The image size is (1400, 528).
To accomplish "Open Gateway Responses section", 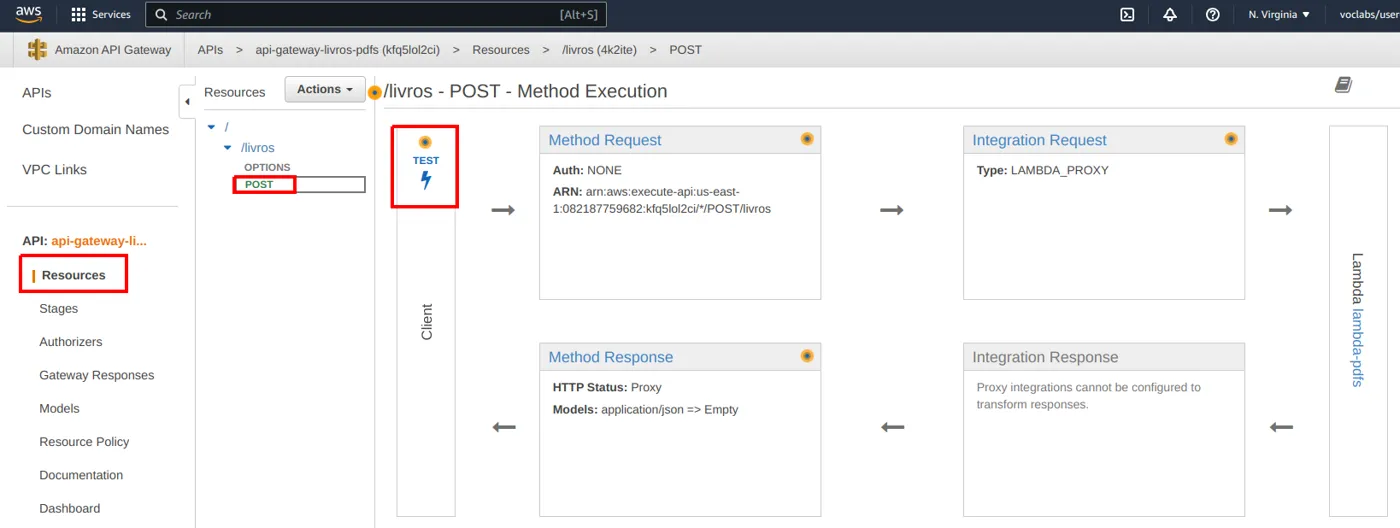I will click(97, 376).
